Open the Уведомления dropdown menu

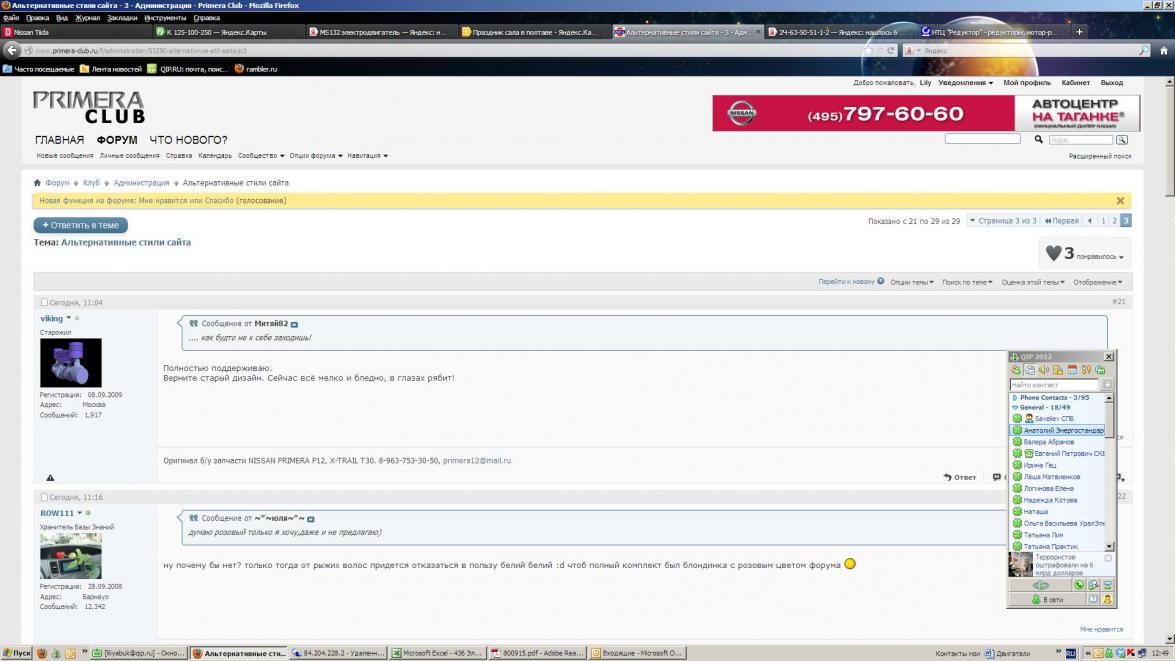tap(965, 83)
